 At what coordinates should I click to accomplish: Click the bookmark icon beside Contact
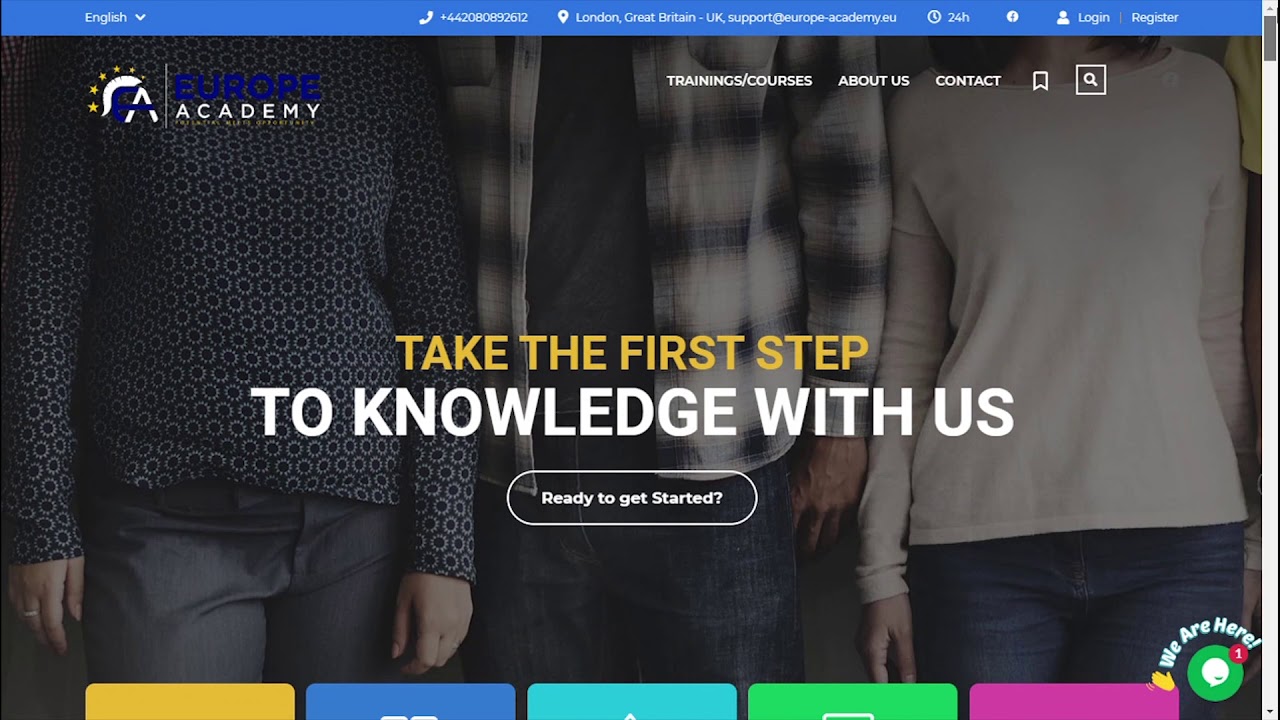(1040, 81)
